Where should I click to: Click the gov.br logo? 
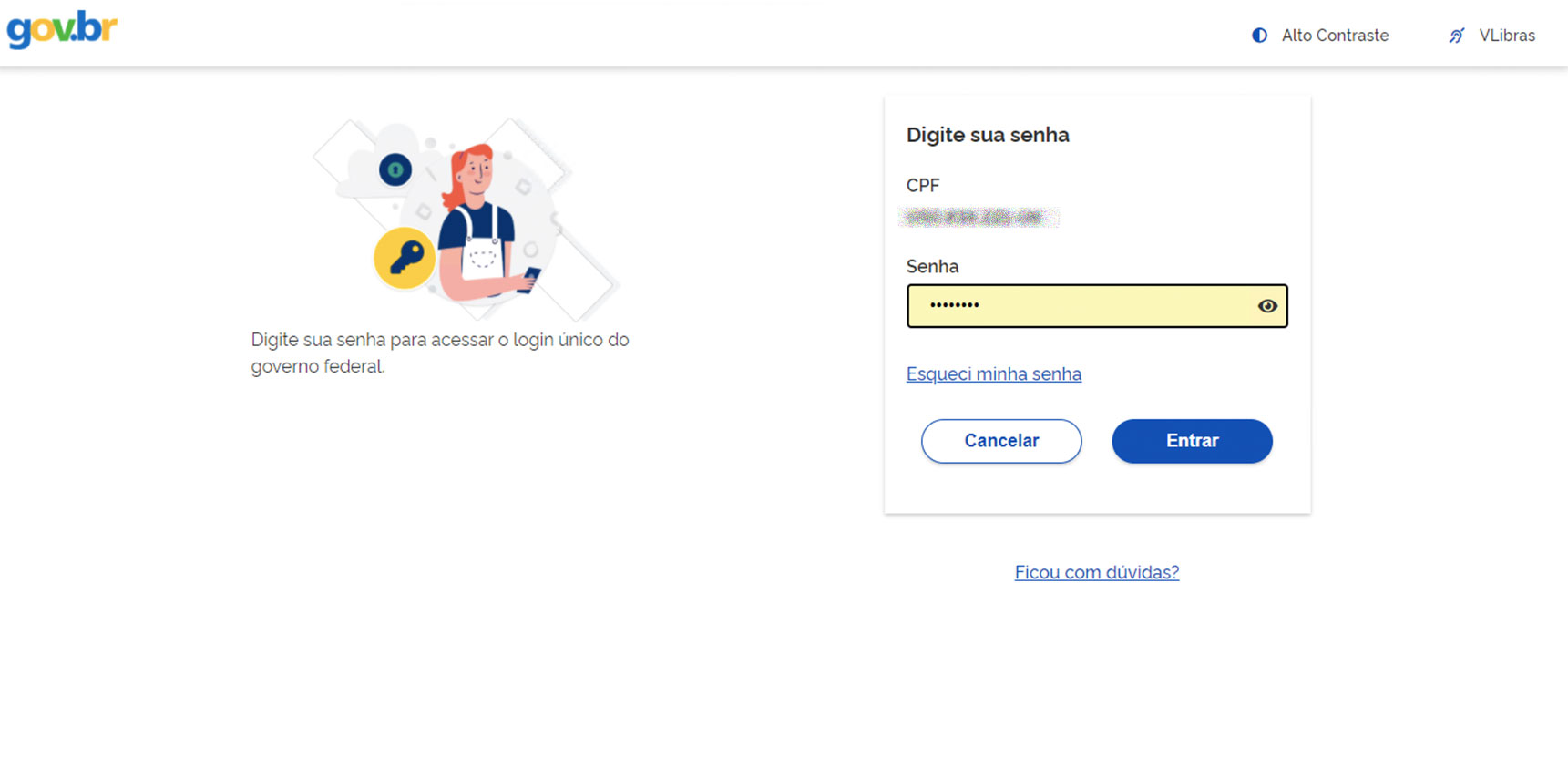point(60,28)
